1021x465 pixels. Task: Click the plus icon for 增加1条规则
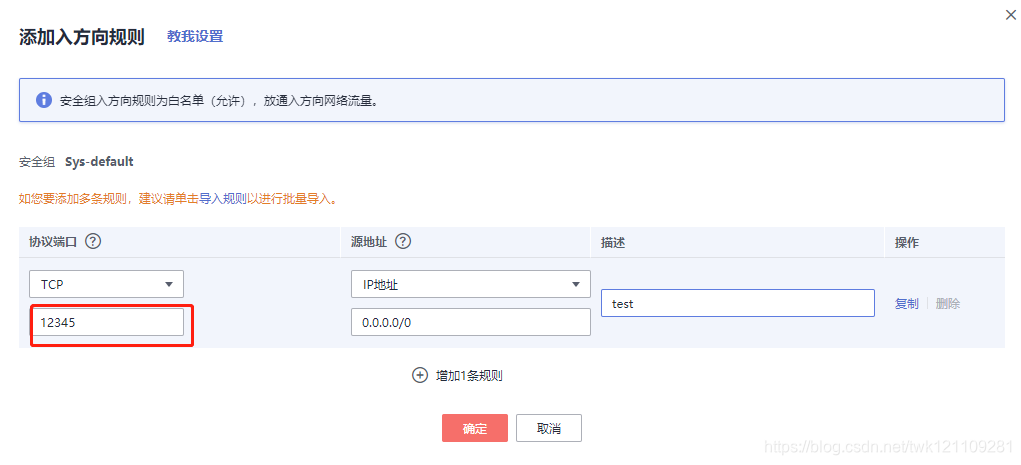click(420, 375)
